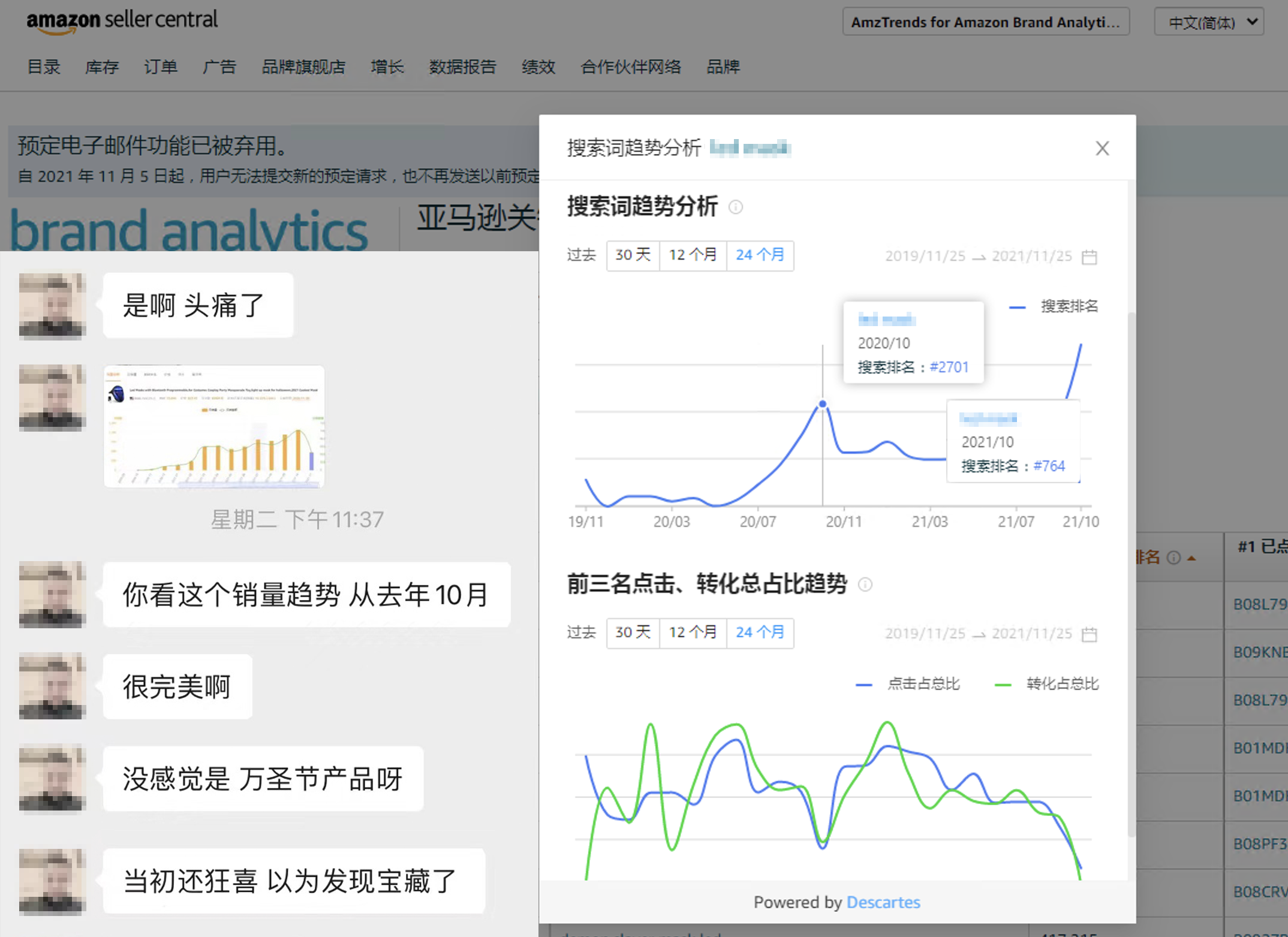
Task: Close the search term trend dialog
Action: coord(1102,148)
